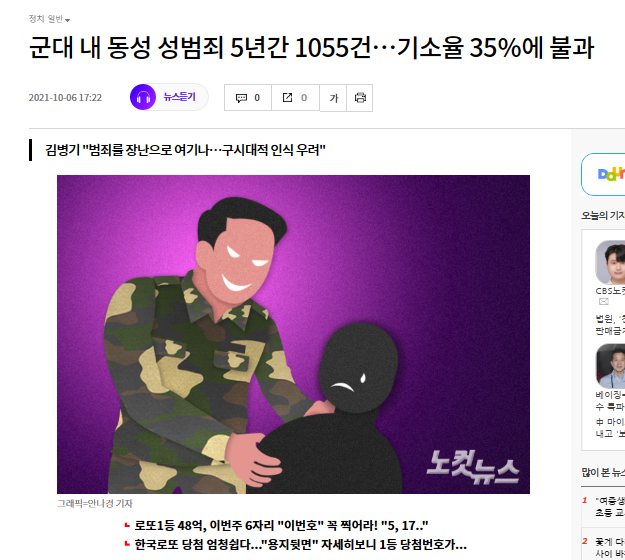The width and height of the screenshot is (625, 560).
Task: Click the purple headphone listen icon
Action: [x=143, y=97]
